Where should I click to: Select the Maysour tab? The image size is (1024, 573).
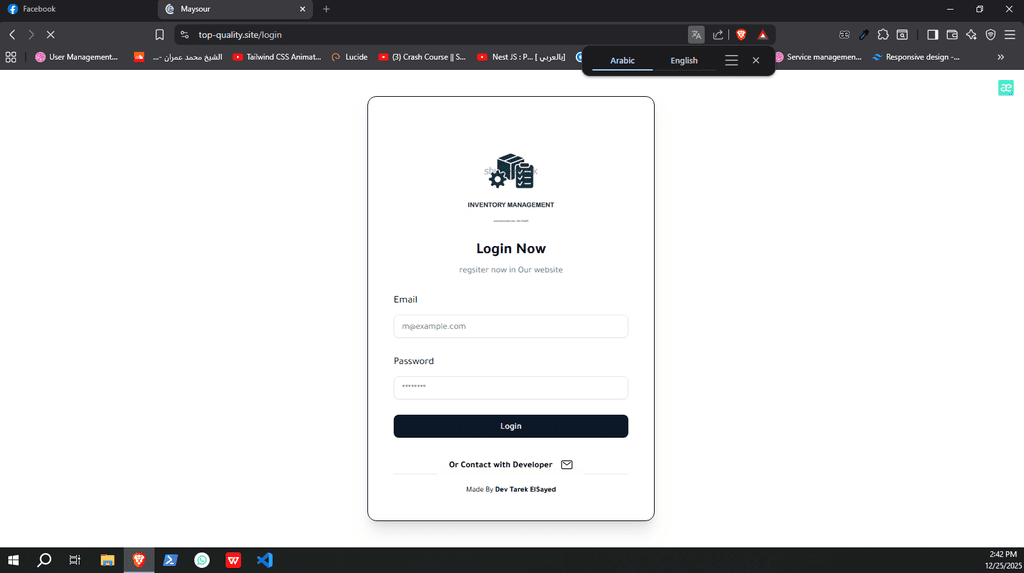tap(235, 9)
